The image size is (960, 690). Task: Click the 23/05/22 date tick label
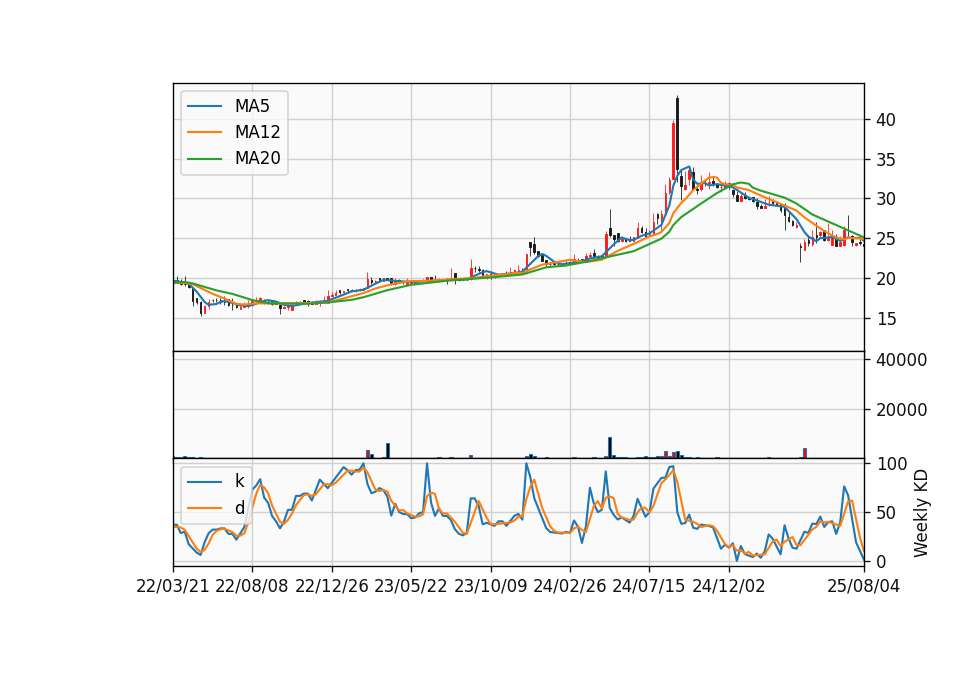pyautogui.click(x=411, y=586)
